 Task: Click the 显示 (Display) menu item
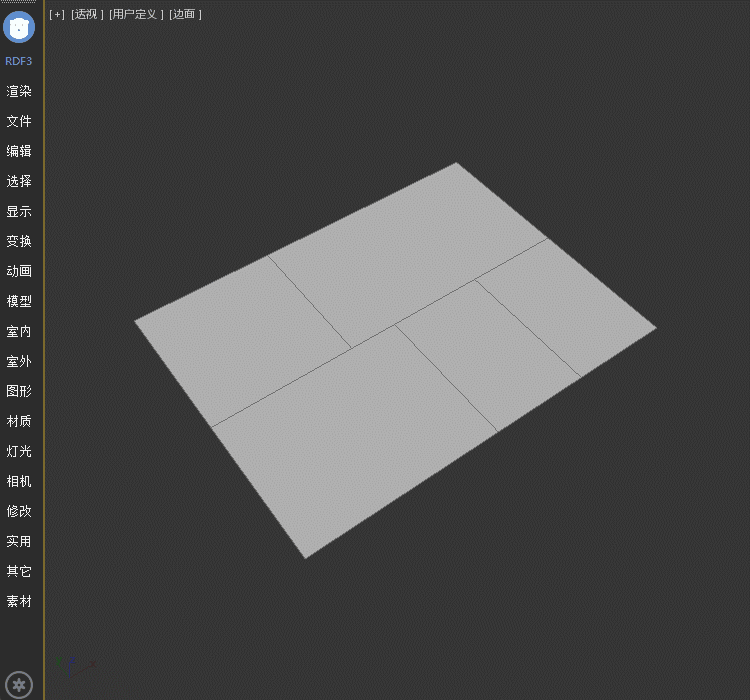tap(19, 211)
